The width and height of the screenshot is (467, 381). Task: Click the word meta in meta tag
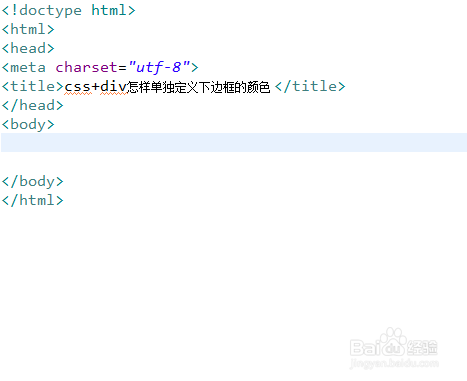(x=28, y=68)
